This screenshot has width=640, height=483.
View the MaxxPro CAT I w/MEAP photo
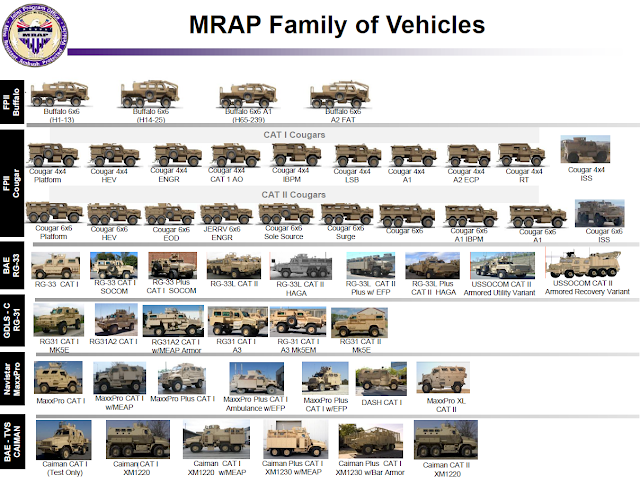pyautogui.click(x=120, y=378)
